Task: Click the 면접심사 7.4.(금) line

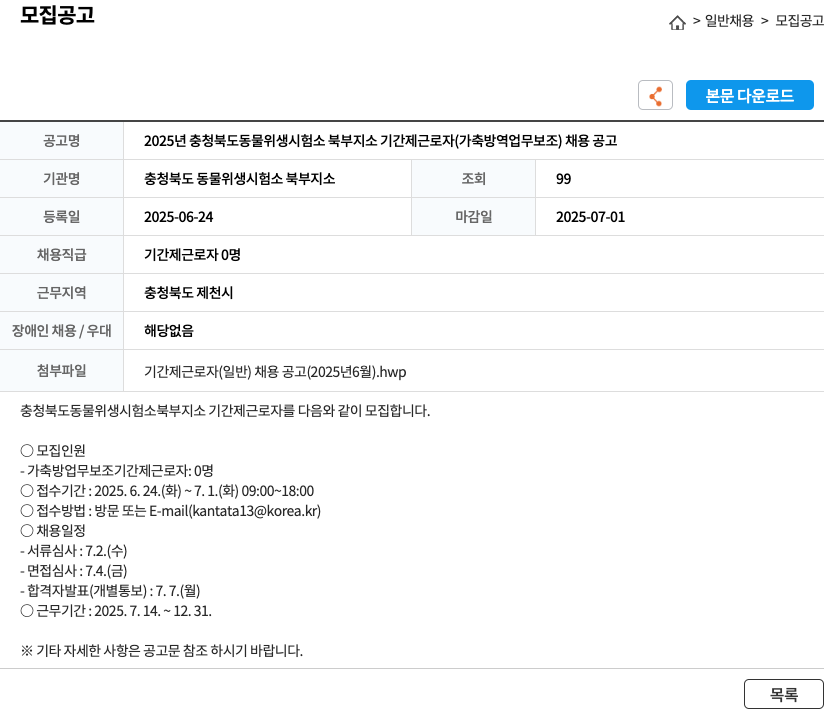Action: coord(74,571)
